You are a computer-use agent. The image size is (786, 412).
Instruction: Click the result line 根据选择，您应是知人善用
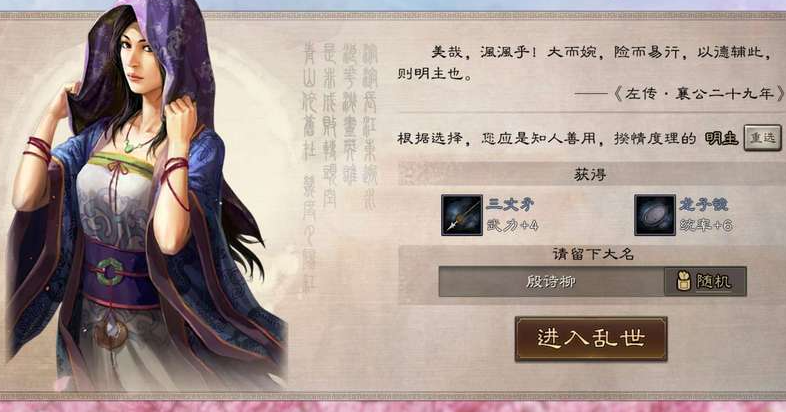coord(546,138)
